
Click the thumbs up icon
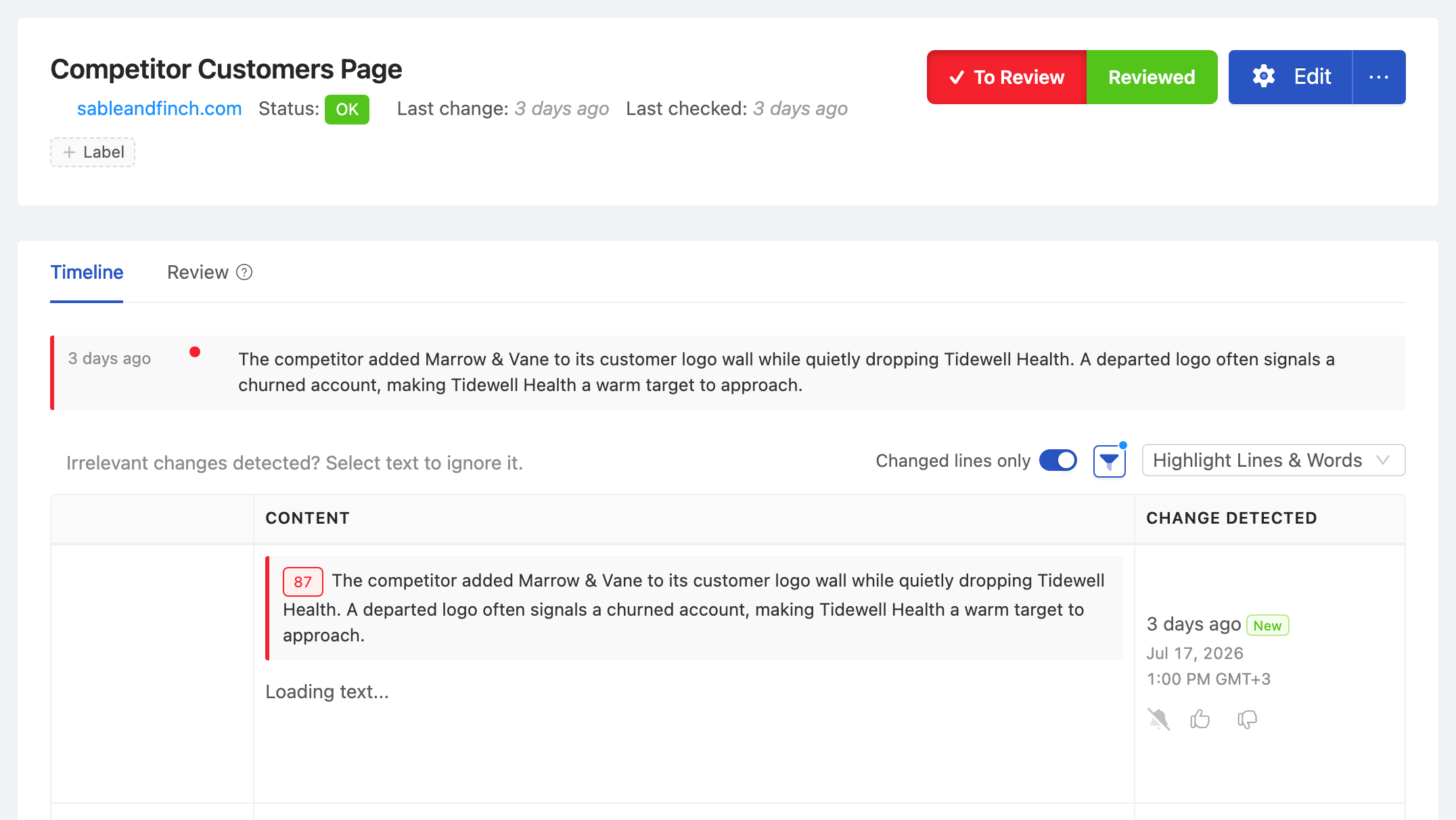[1200, 719]
